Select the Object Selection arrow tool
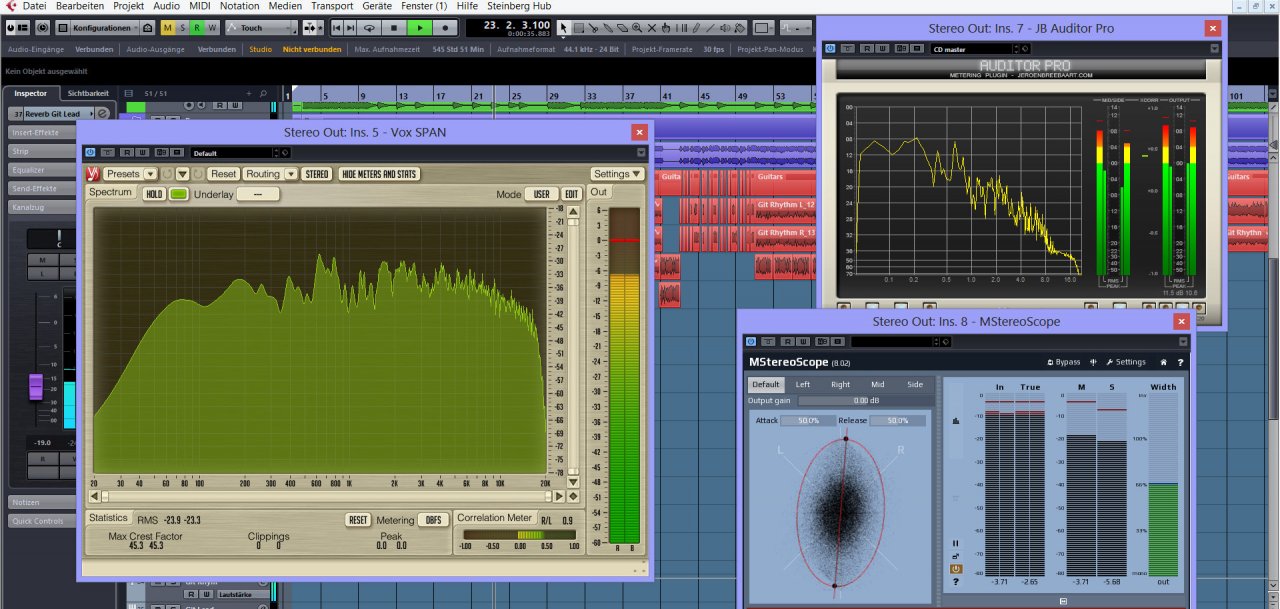Viewport: 1280px width, 609px height. tap(563, 28)
